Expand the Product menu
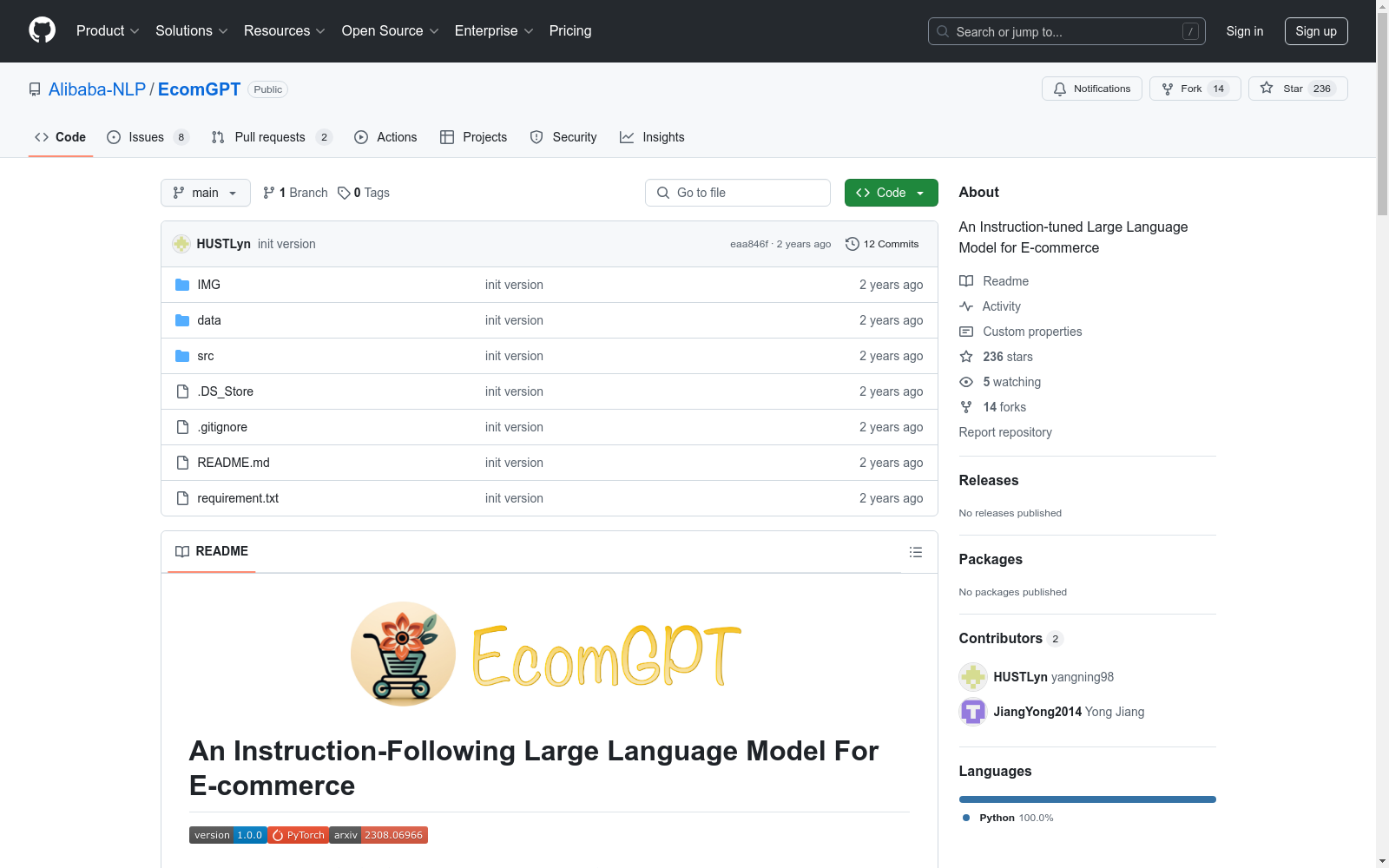This screenshot has height=868, width=1389. (x=108, y=30)
